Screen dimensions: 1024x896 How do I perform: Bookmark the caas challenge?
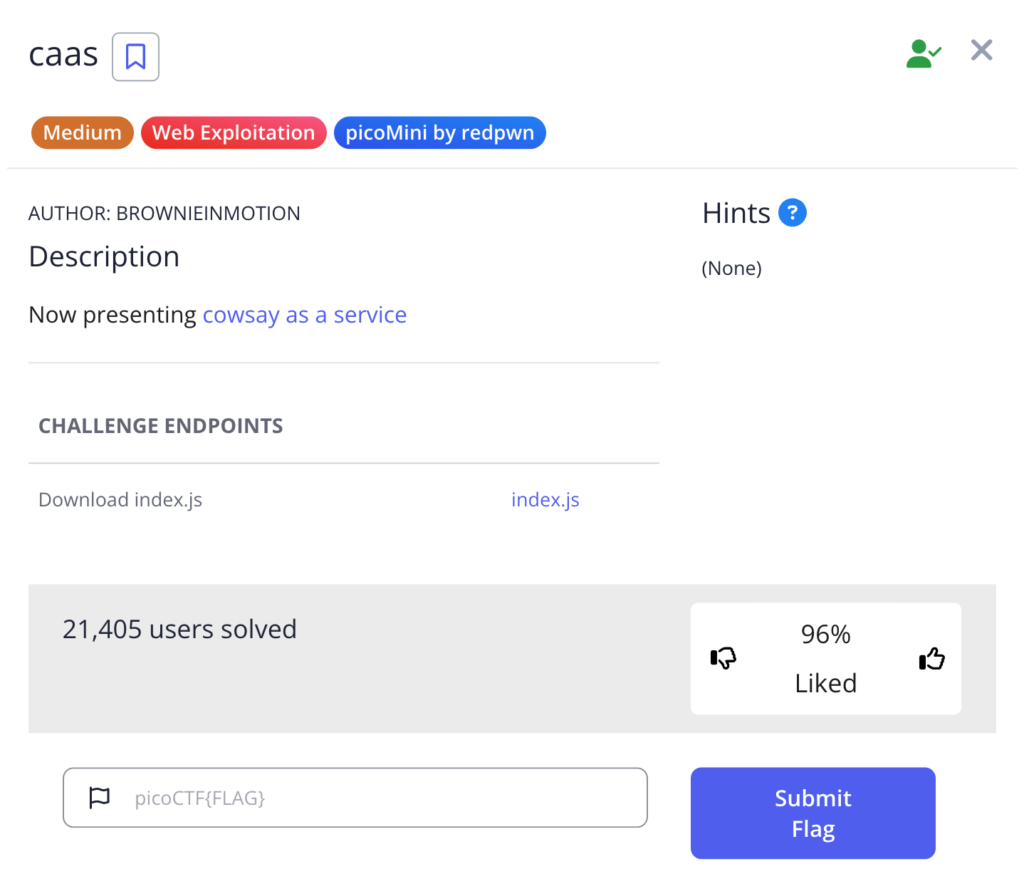click(x=135, y=56)
